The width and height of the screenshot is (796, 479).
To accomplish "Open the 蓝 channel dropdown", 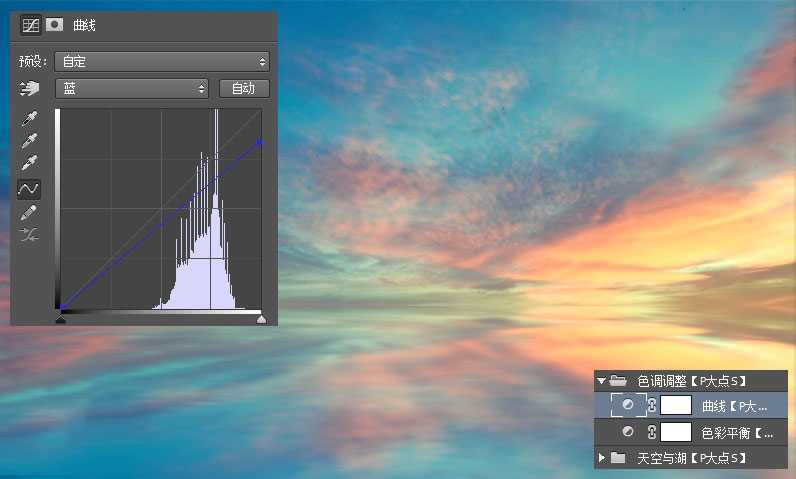I will [x=130, y=89].
